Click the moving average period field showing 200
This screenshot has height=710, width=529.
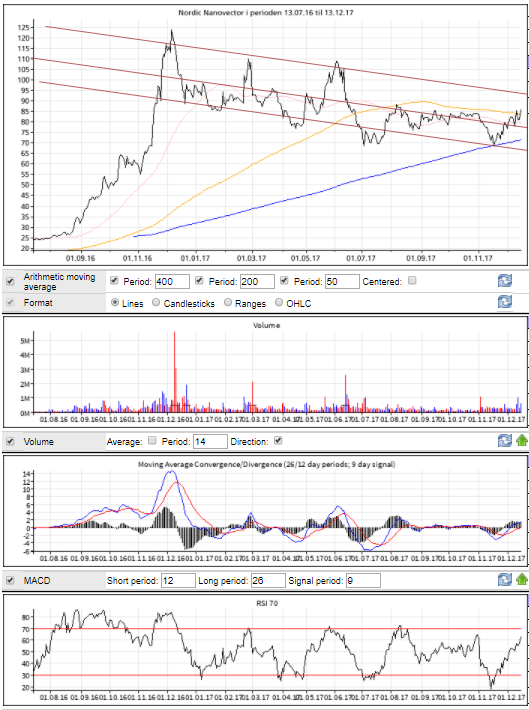click(257, 282)
